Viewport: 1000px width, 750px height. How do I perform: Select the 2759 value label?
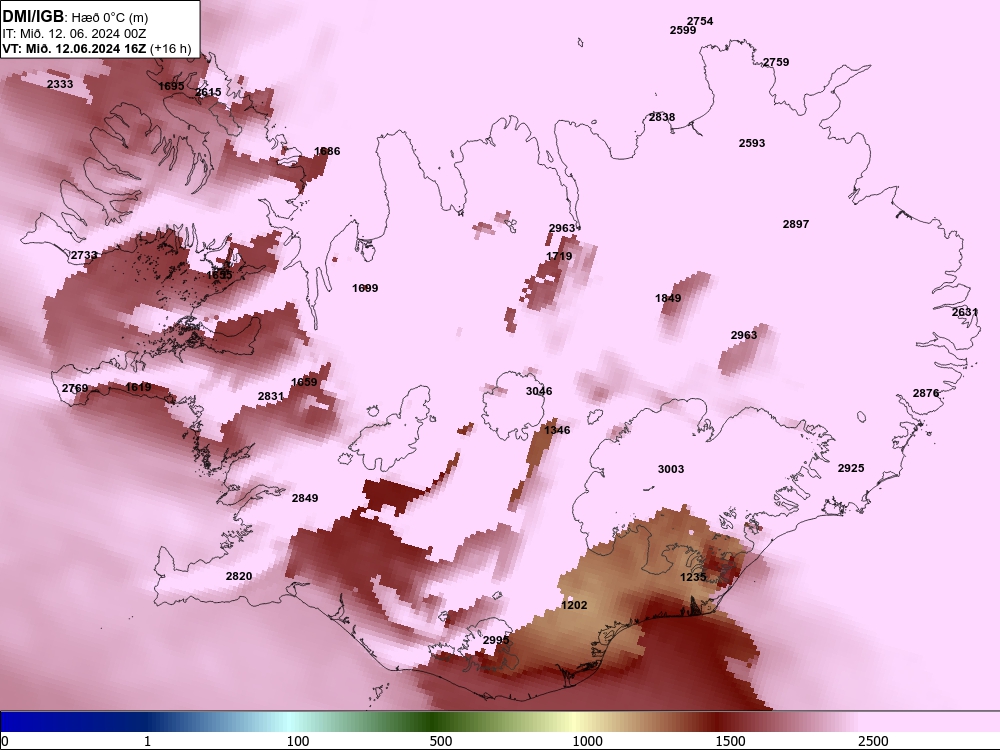[x=776, y=62]
